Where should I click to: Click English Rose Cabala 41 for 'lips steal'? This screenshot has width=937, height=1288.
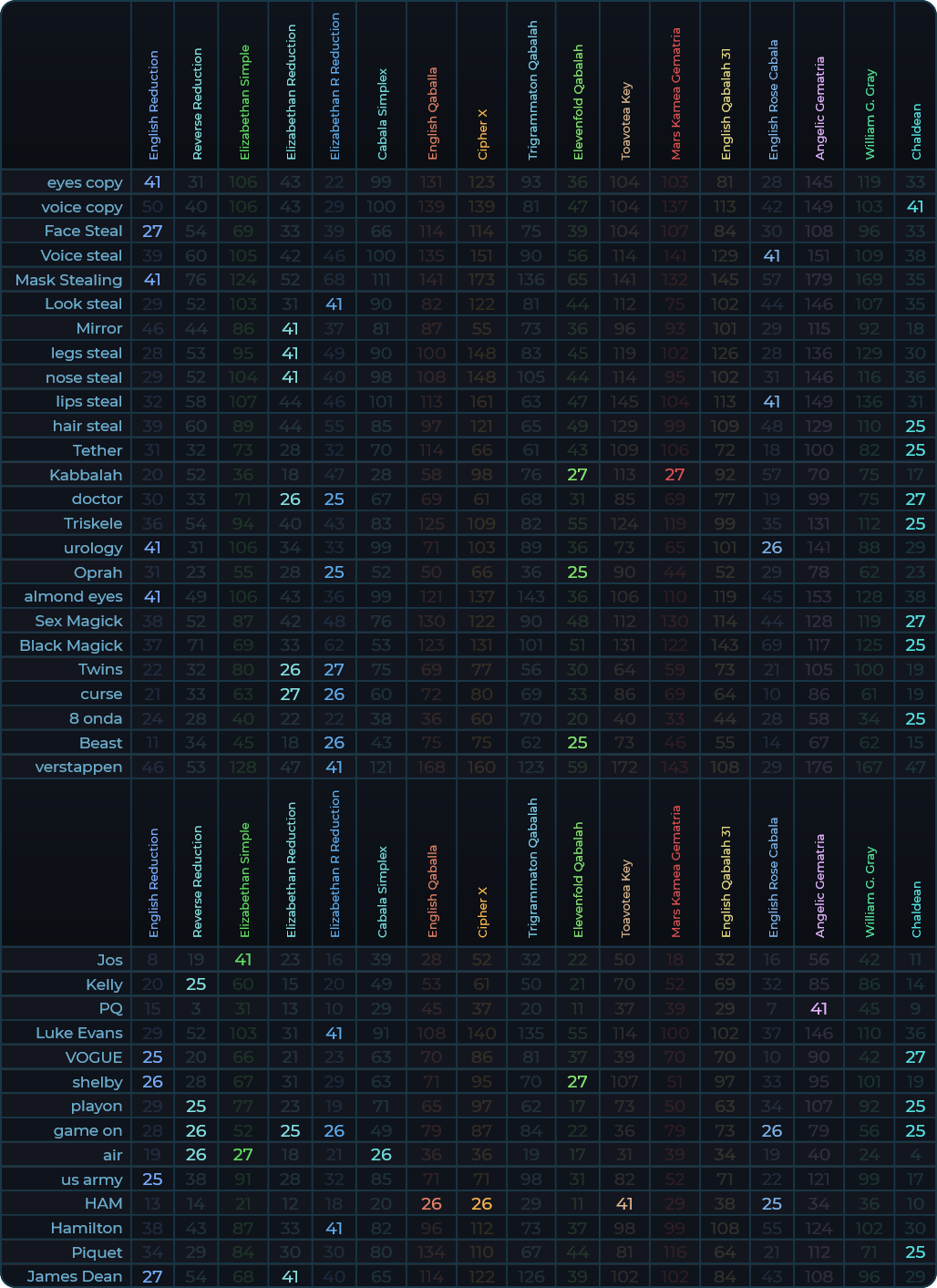coord(771,401)
